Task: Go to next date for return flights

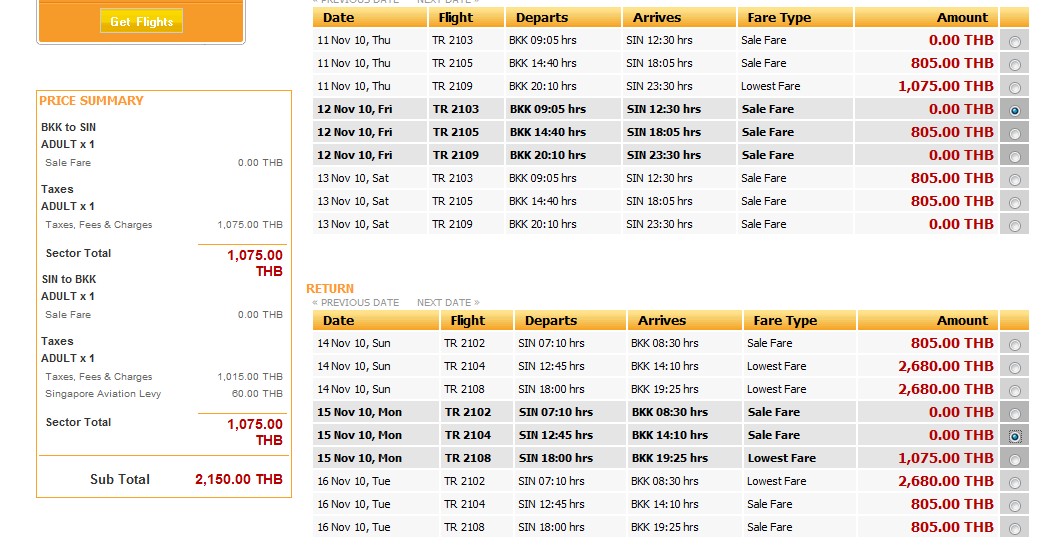Action: pyautogui.click(x=447, y=303)
